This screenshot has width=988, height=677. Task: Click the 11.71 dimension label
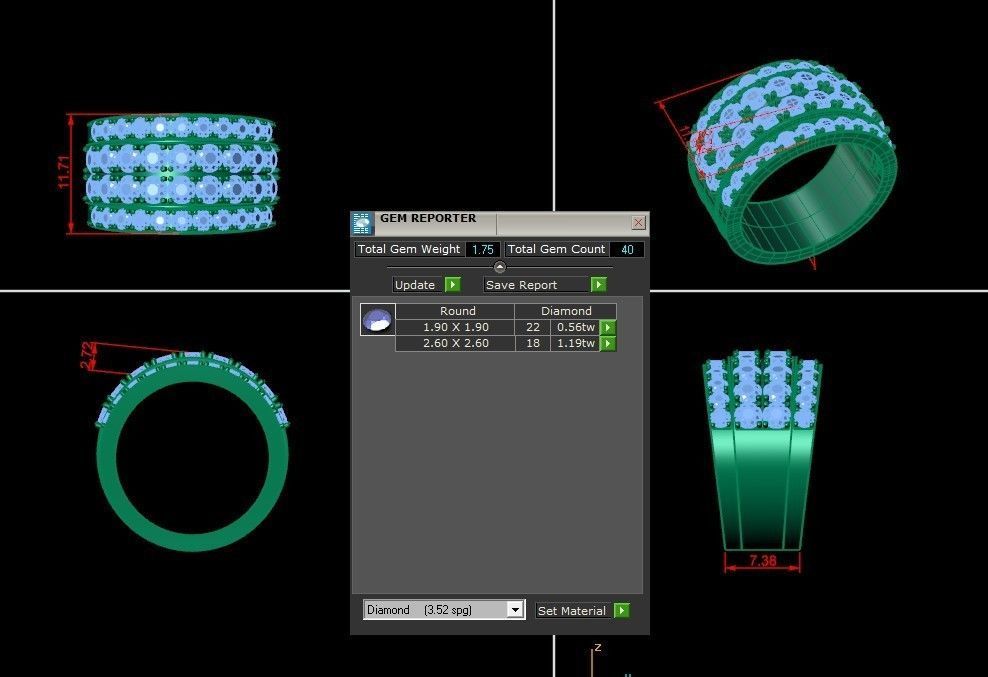tap(64, 172)
